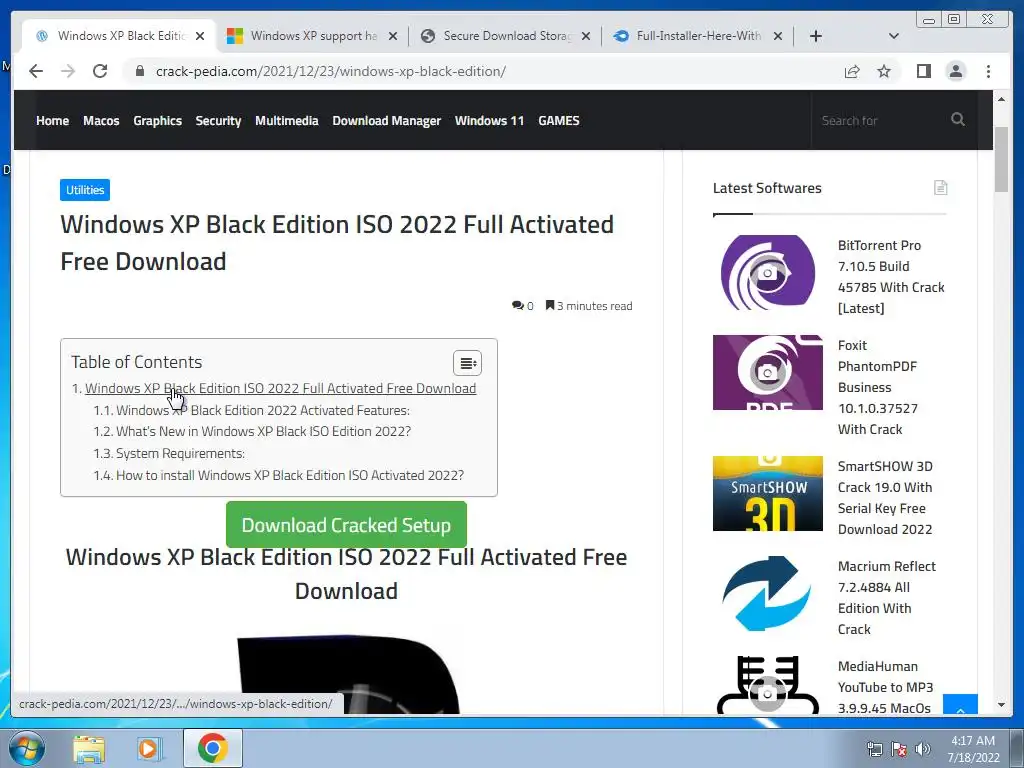Open the SmartSHOW 3D thumbnail
The image size is (1024, 768).
[767, 494]
